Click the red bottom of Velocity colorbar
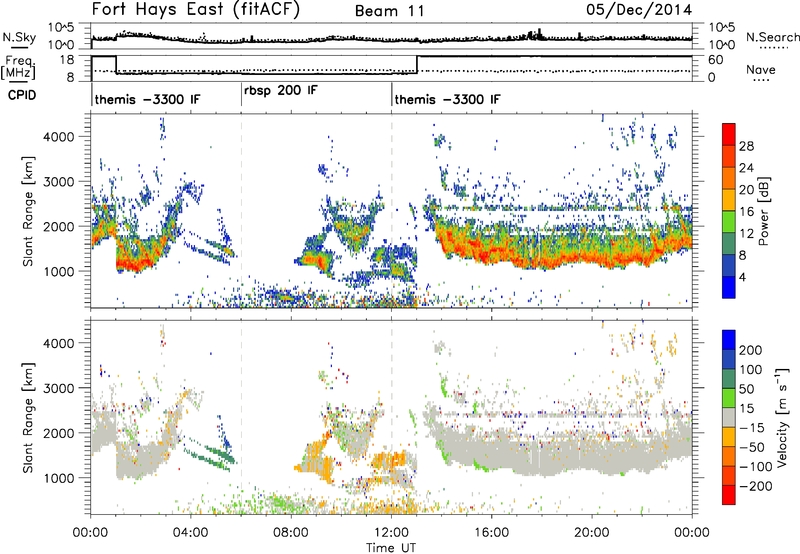Screen dimensions: 800x554 (729, 495)
